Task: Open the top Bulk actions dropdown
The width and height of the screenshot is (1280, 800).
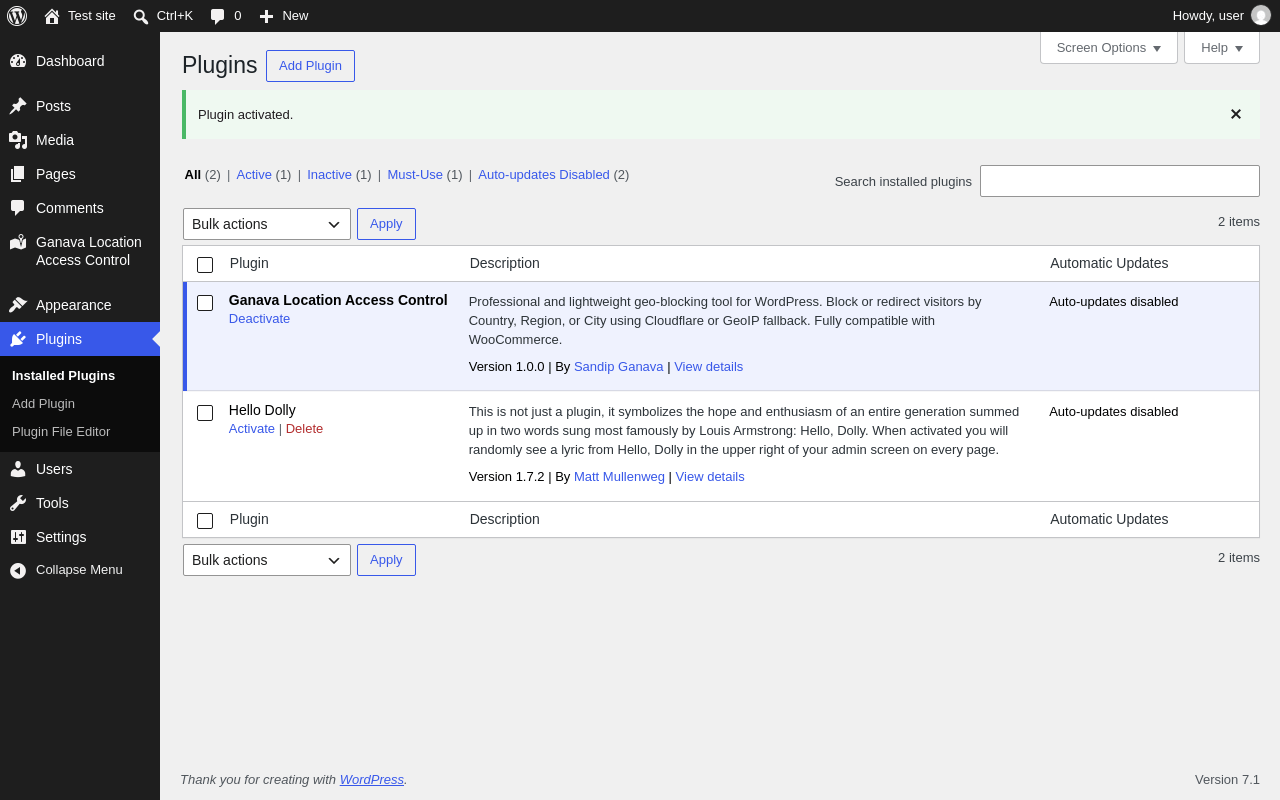Action: pyautogui.click(x=267, y=224)
